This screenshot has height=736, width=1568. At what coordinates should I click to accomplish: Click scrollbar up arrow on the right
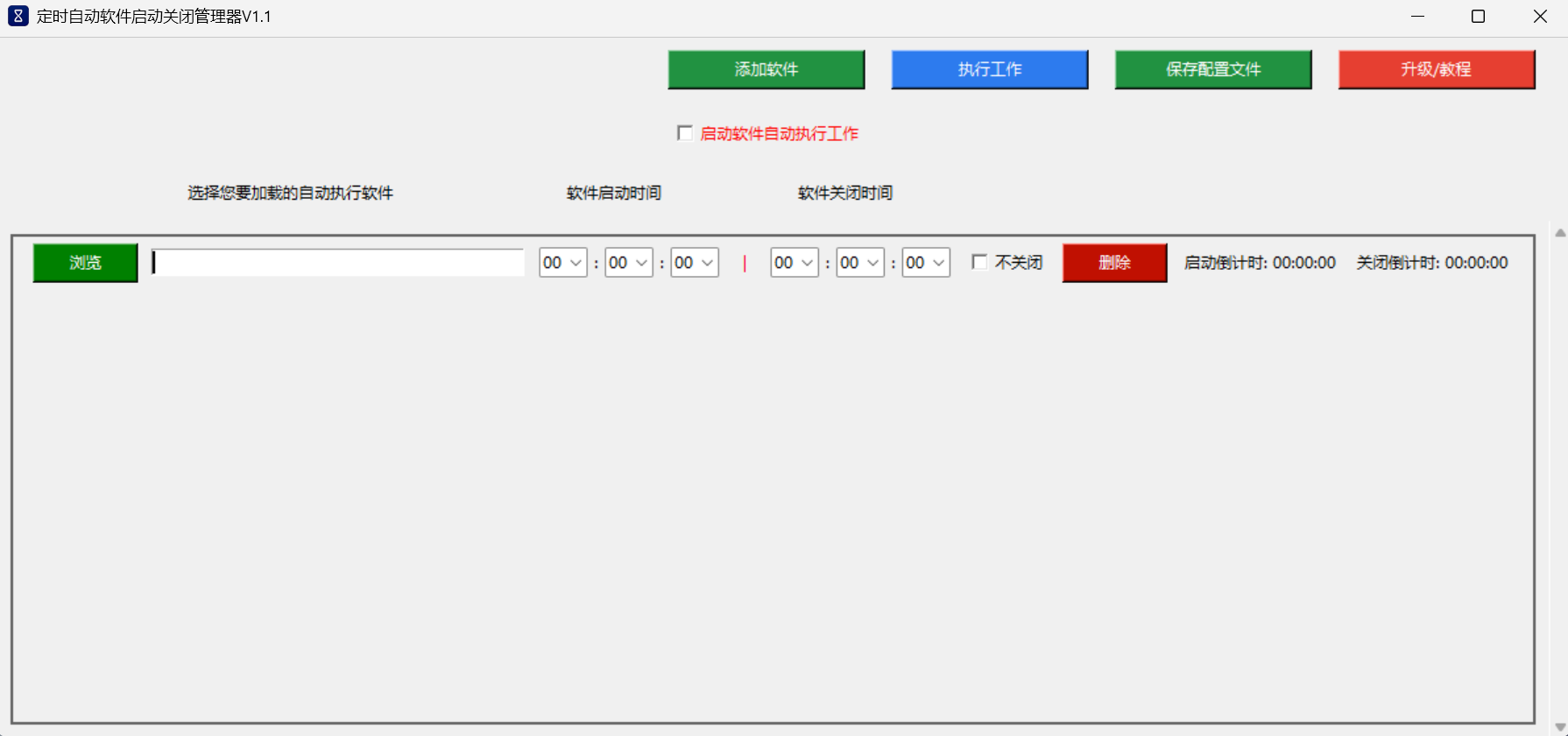pyautogui.click(x=1560, y=233)
